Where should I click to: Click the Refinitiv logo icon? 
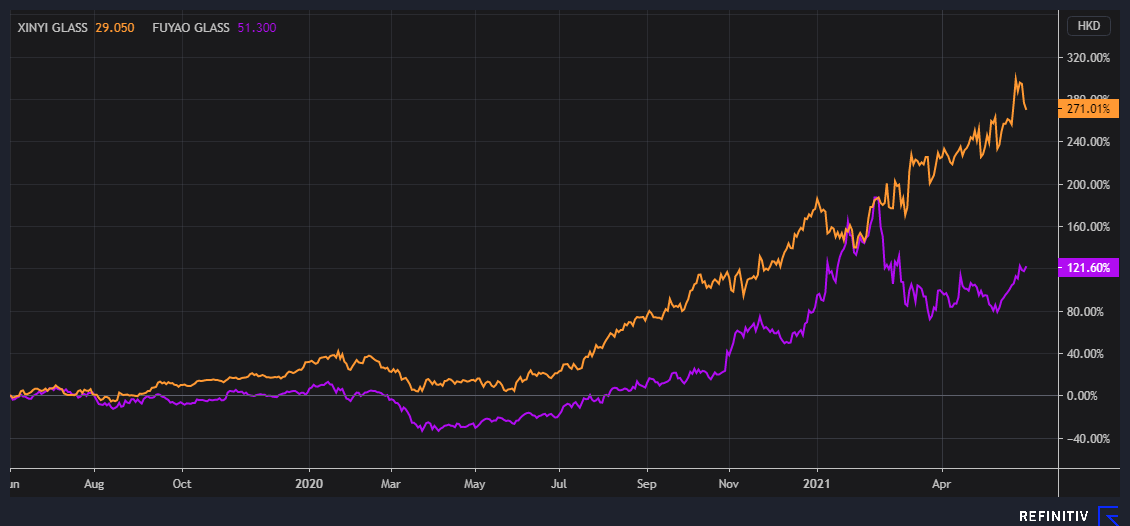[x=1108, y=516]
